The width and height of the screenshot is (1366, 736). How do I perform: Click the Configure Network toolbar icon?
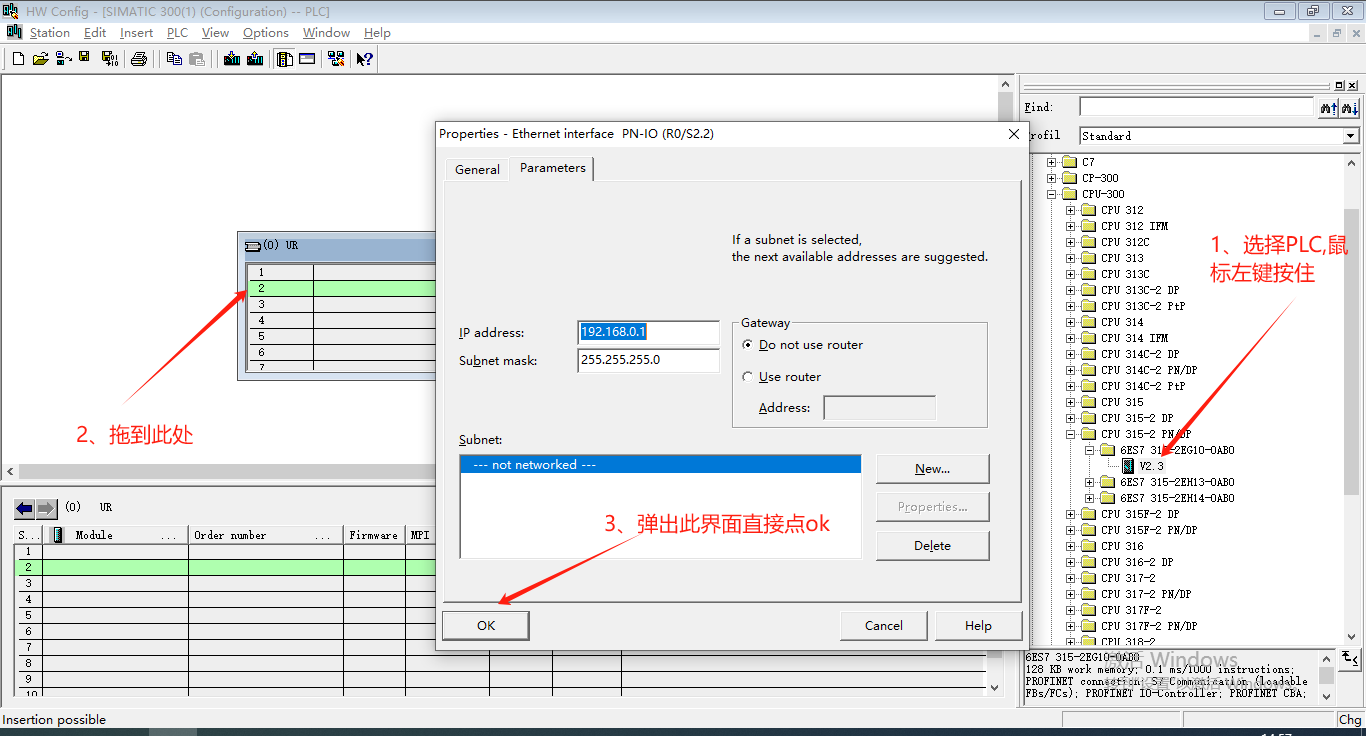[x=337, y=59]
